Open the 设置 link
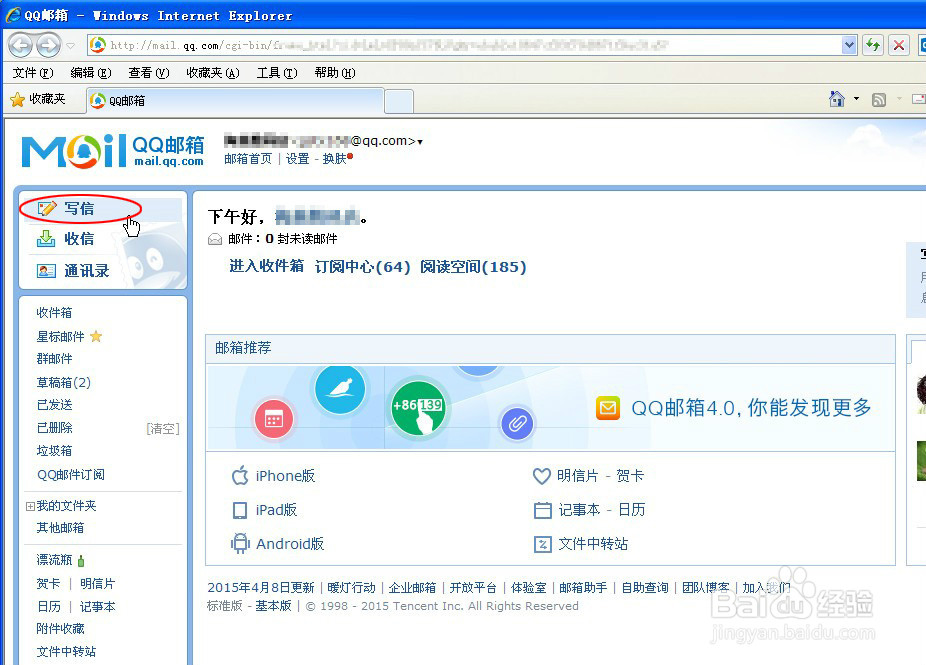This screenshot has width=926, height=665. click(298, 159)
